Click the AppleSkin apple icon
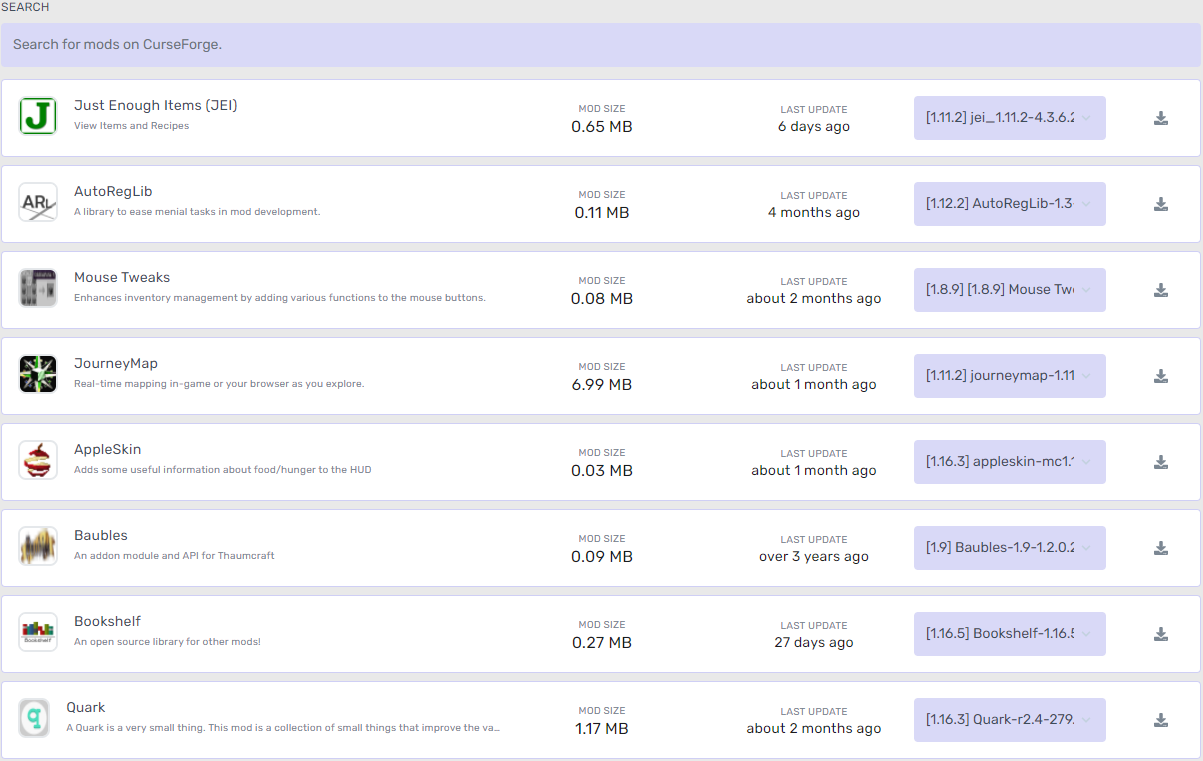Viewport: 1203px width, 761px height. click(38, 460)
